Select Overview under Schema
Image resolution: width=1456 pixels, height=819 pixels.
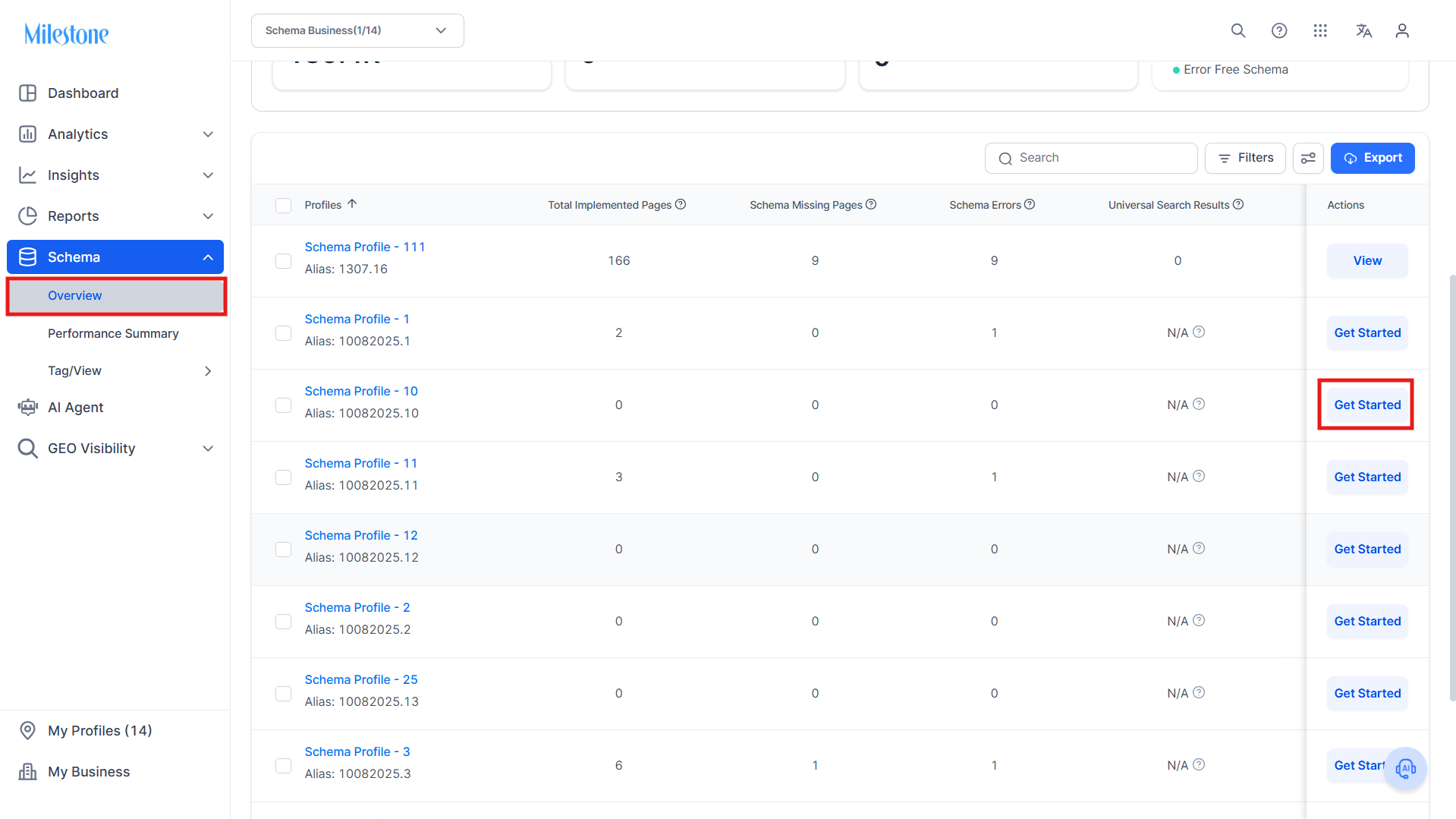click(x=115, y=296)
